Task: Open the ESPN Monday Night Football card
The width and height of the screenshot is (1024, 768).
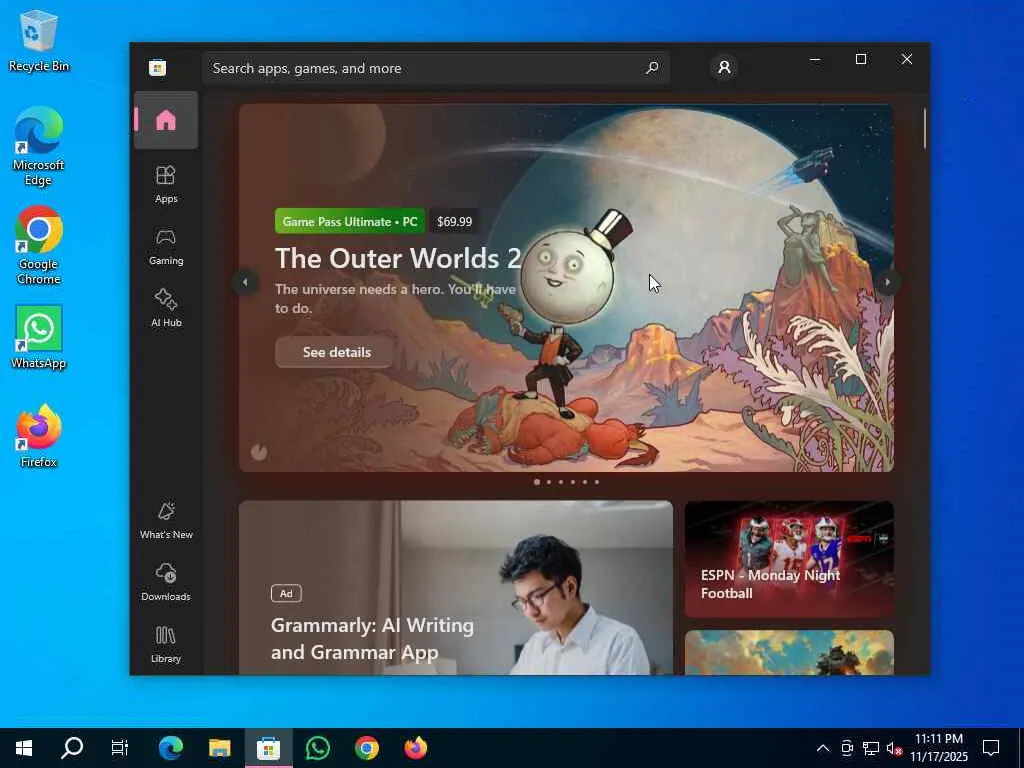Action: 789,559
